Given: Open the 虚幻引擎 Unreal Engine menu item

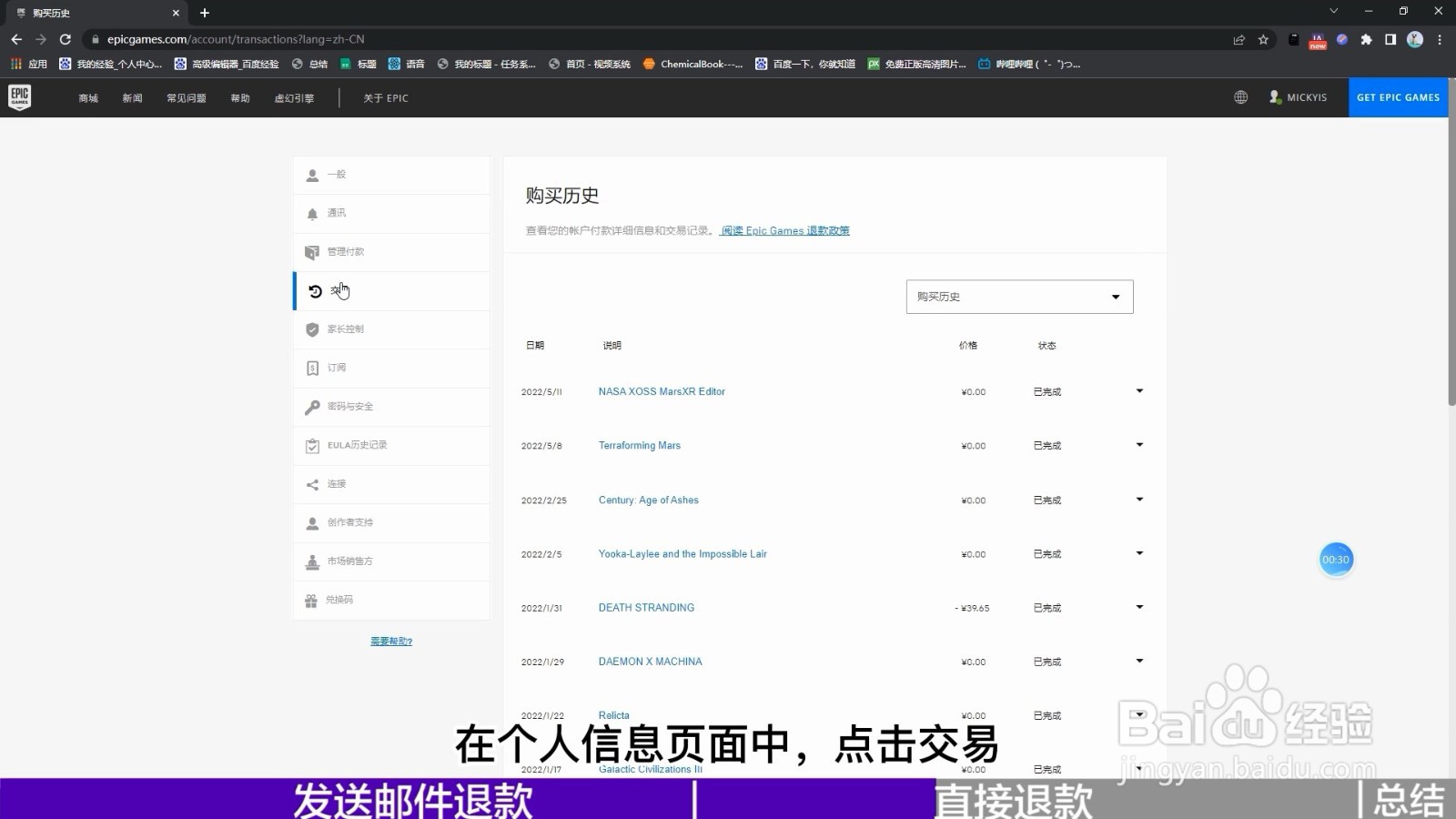Looking at the screenshot, I should click(x=294, y=98).
